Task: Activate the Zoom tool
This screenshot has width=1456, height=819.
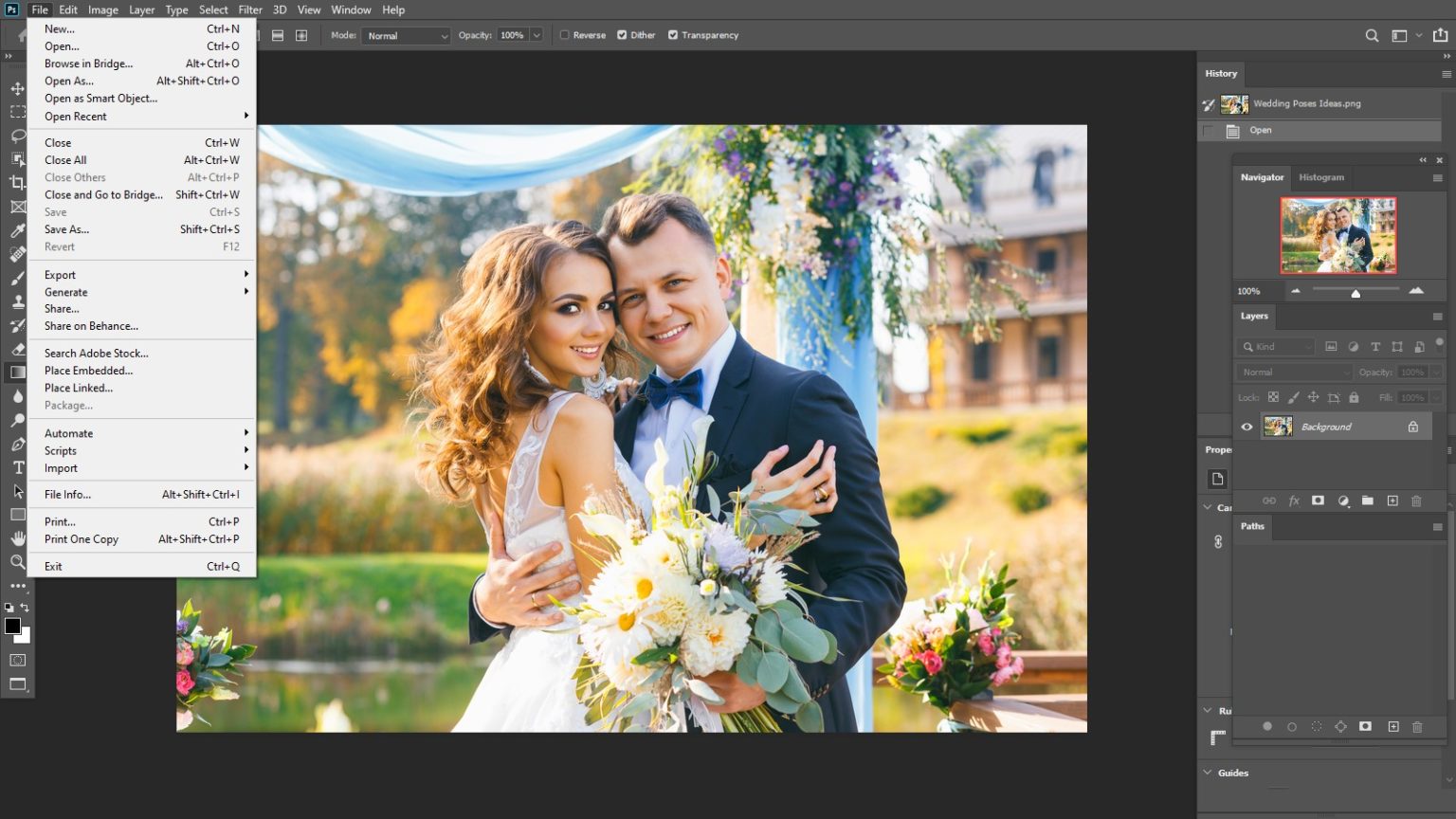Action: [17, 562]
